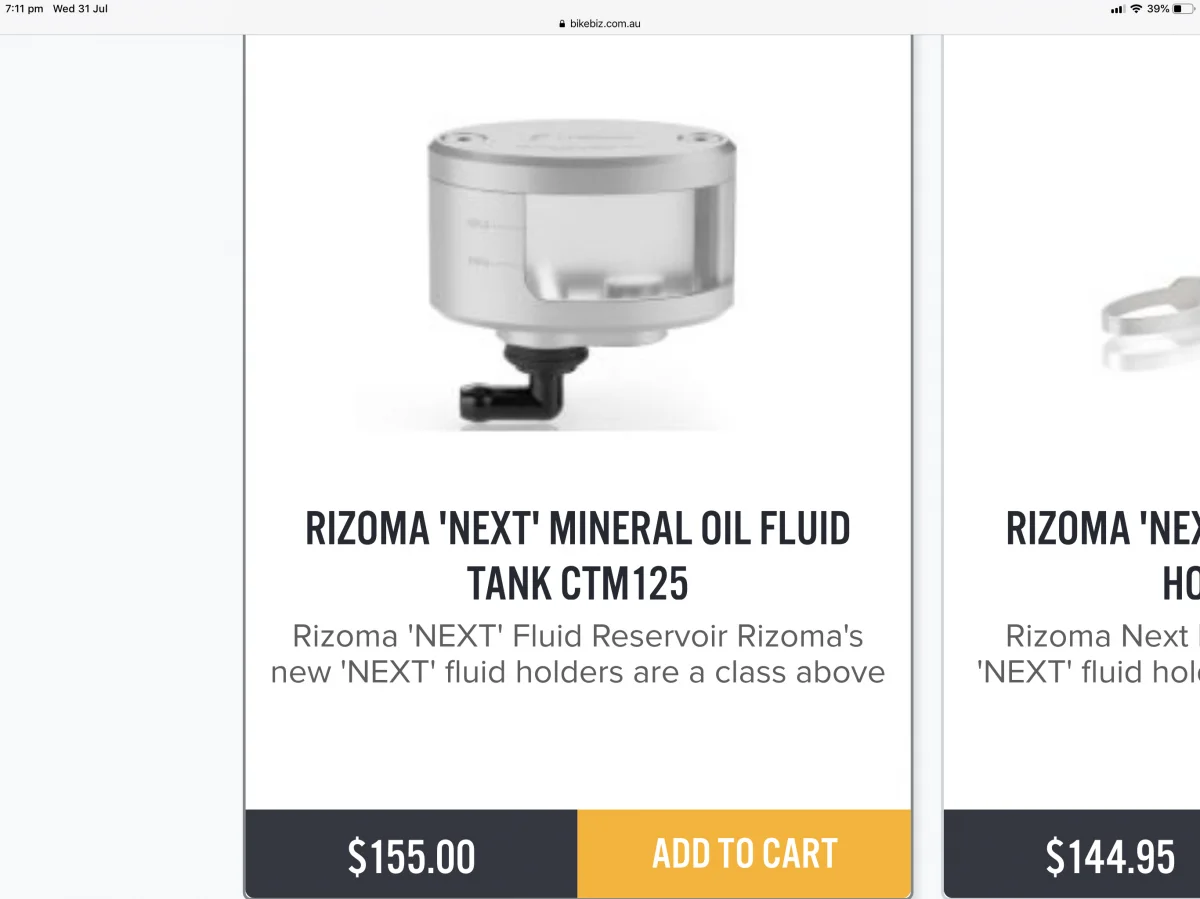Tap the padlock icon in the address bar
The width and height of the screenshot is (1200, 899).
click(562, 24)
